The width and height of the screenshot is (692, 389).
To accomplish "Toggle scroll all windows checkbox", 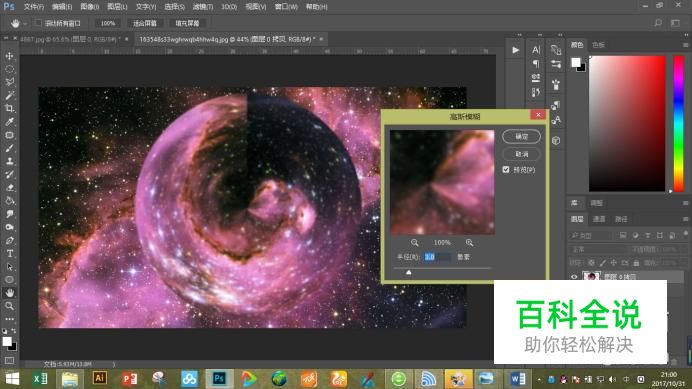I will 38,23.
